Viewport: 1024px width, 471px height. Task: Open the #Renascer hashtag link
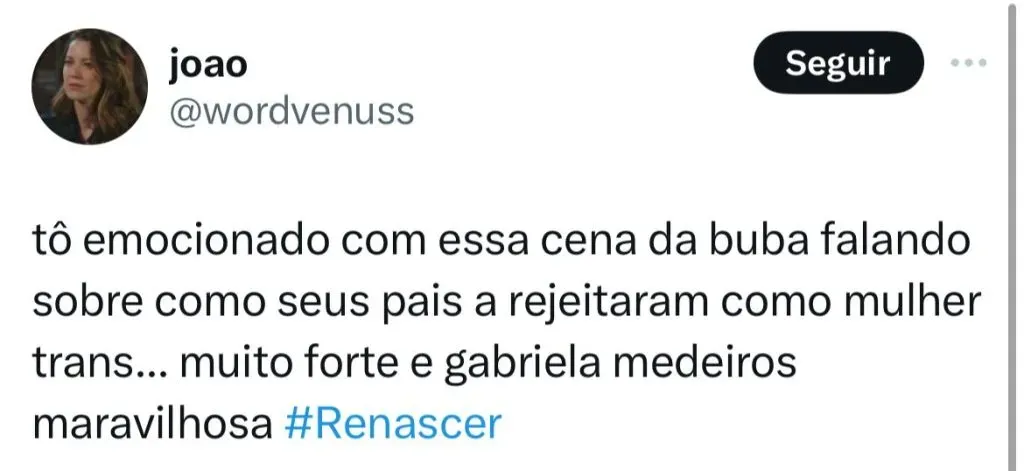pyautogui.click(x=392, y=423)
